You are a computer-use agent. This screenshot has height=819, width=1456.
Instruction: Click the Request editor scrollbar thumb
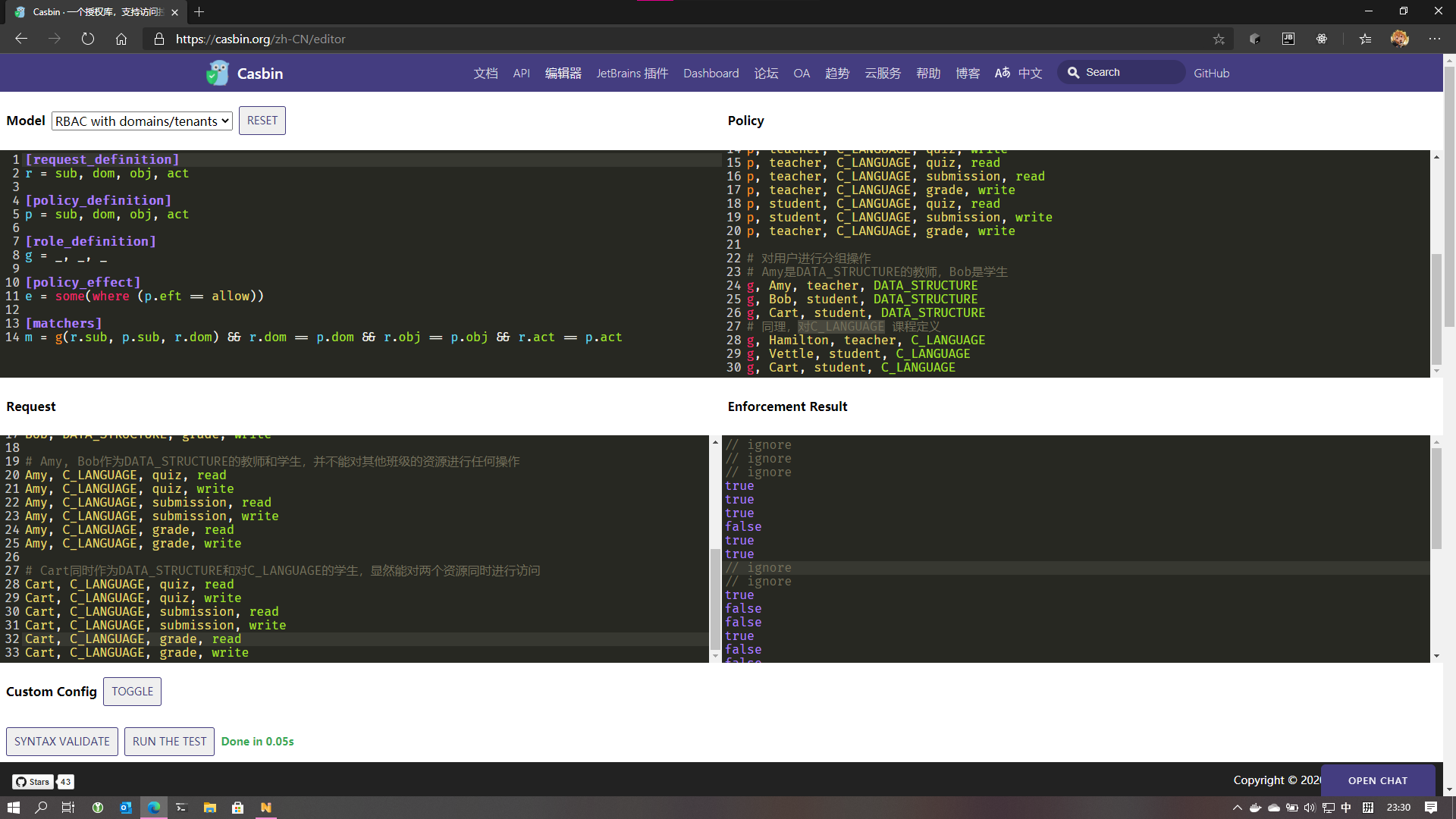pyautogui.click(x=715, y=598)
